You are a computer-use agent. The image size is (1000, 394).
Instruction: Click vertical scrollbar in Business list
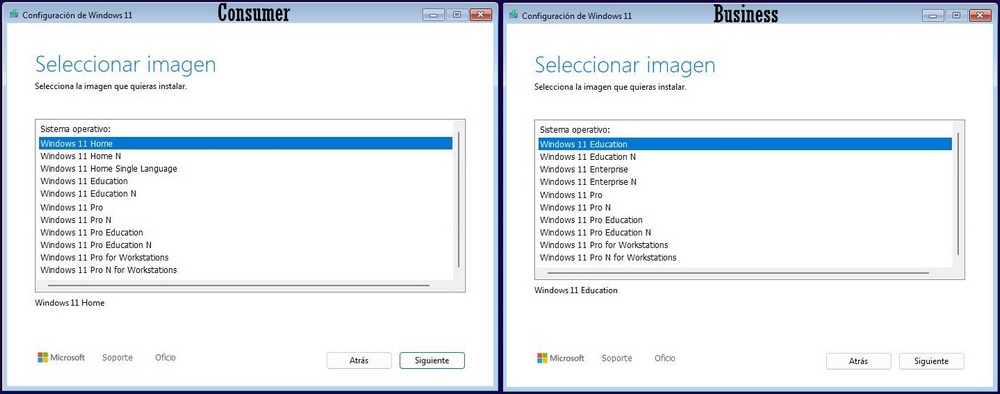958,193
